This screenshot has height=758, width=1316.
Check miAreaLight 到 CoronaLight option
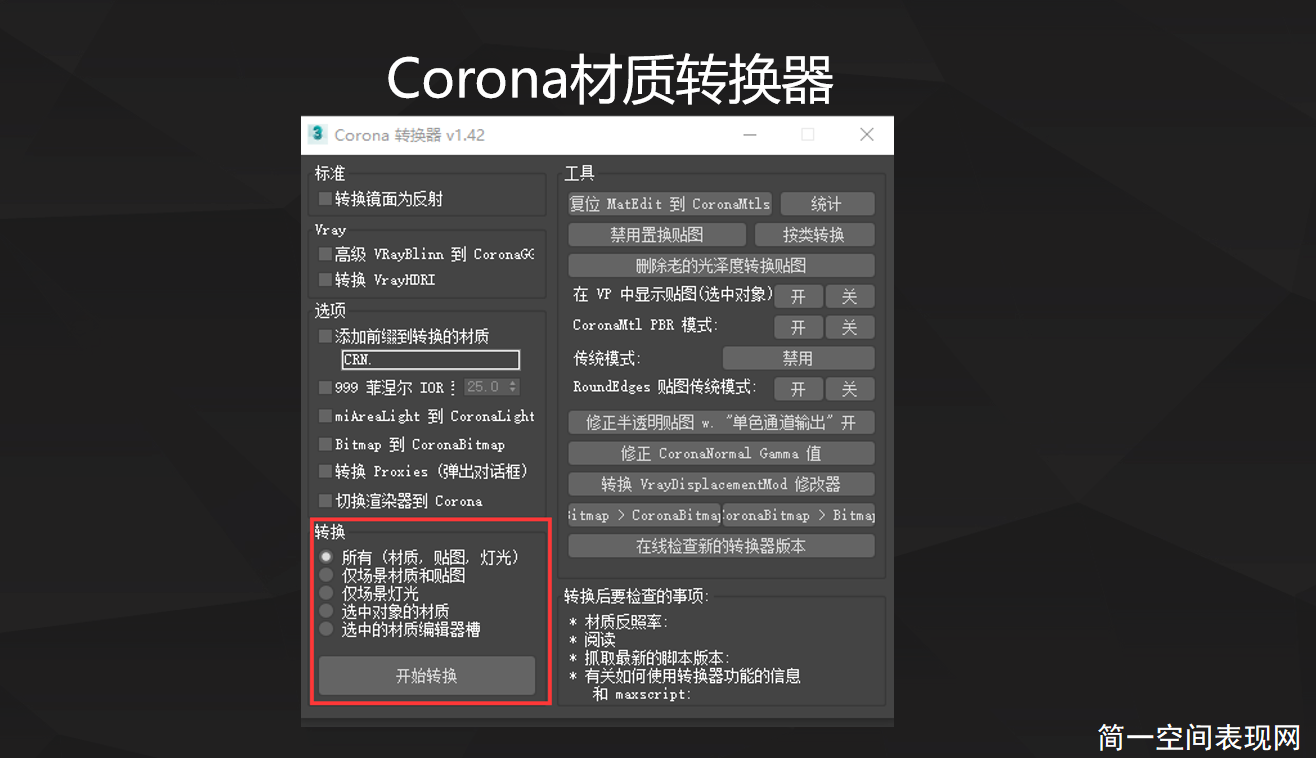pos(325,416)
